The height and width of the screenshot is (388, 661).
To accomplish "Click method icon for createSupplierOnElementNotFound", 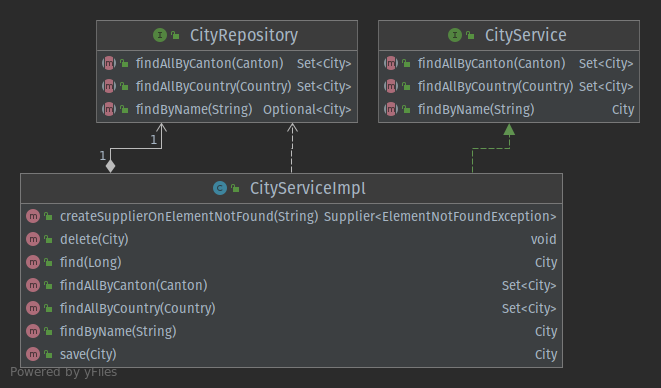I will pos(33,216).
